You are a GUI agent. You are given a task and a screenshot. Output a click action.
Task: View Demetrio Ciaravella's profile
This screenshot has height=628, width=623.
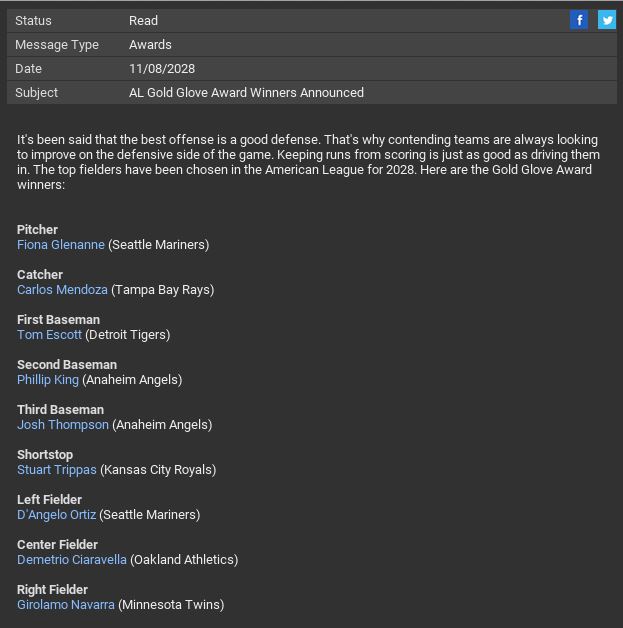[x=72, y=560]
